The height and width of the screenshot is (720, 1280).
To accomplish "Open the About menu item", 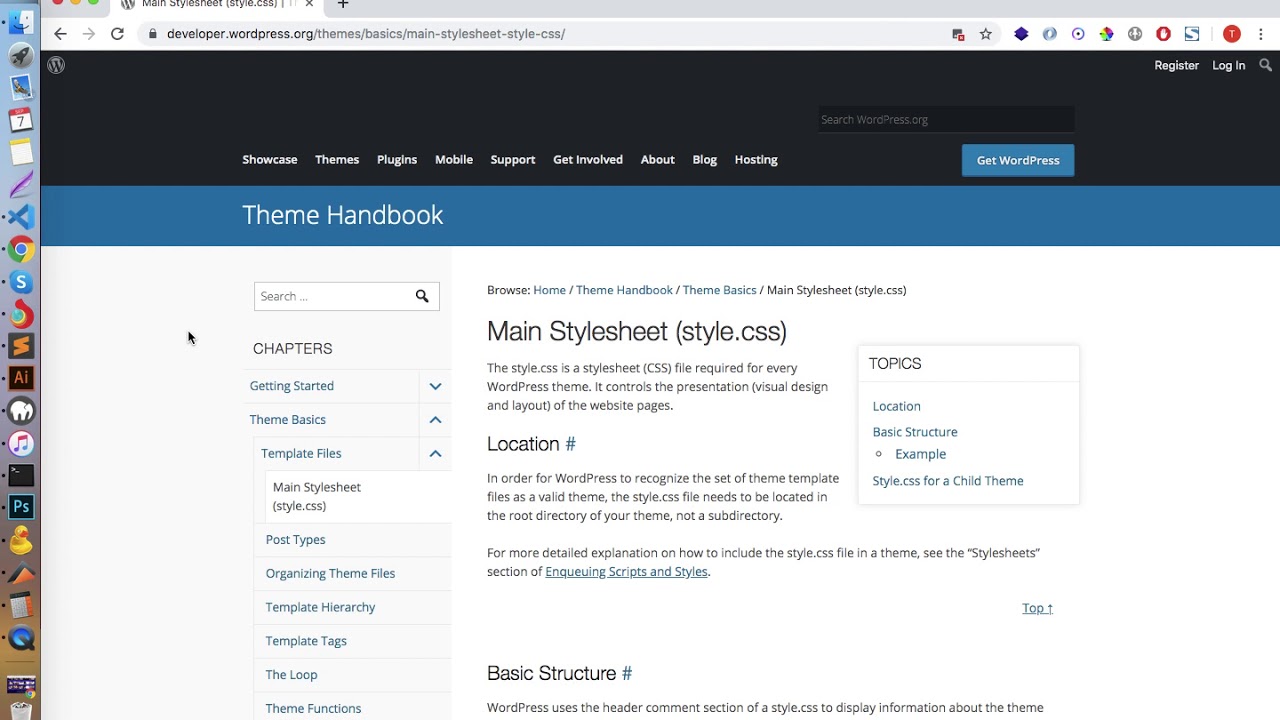I will [x=658, y=160].
